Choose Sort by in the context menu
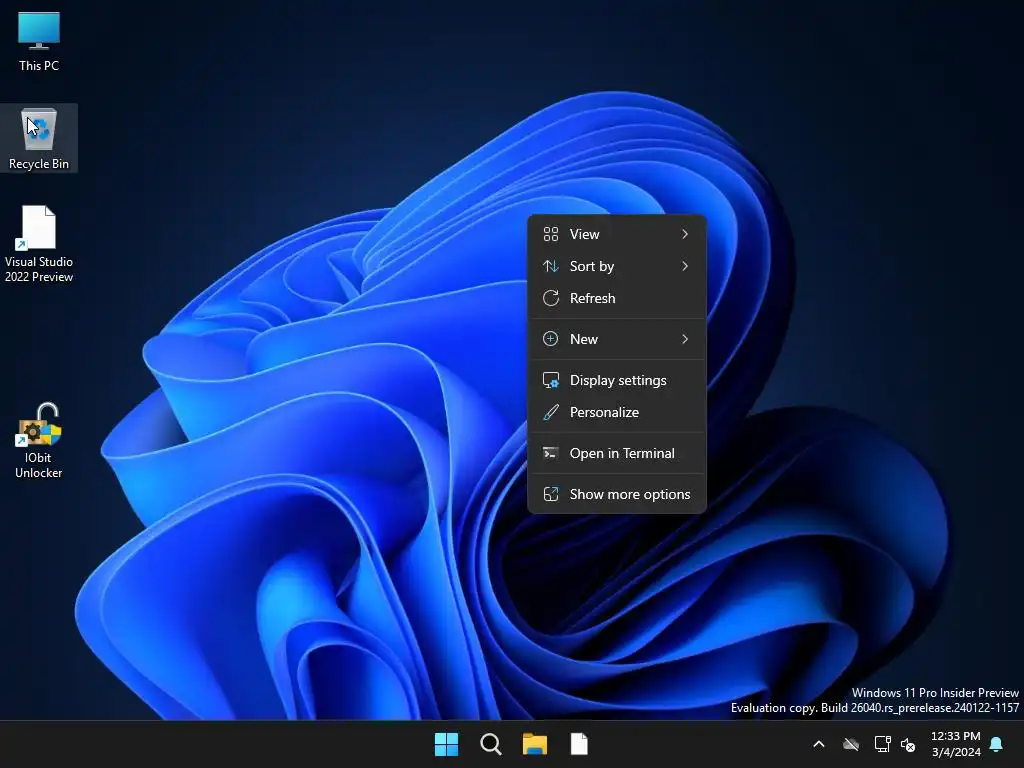 point(617,266)
